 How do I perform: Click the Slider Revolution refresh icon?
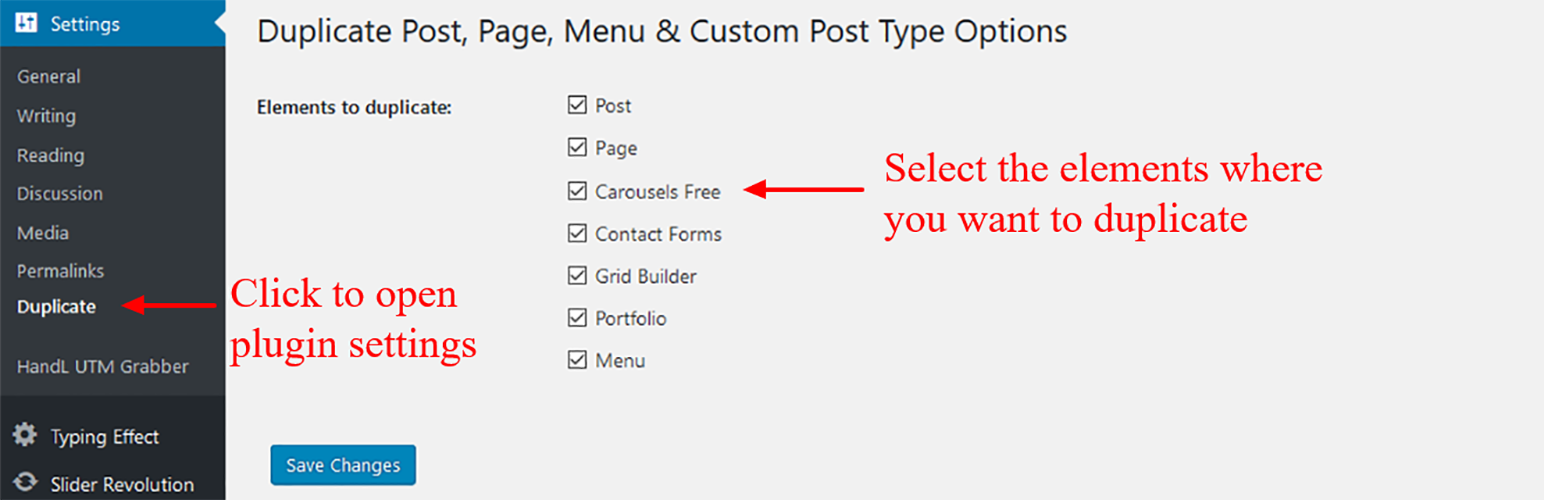pos(25,484)
